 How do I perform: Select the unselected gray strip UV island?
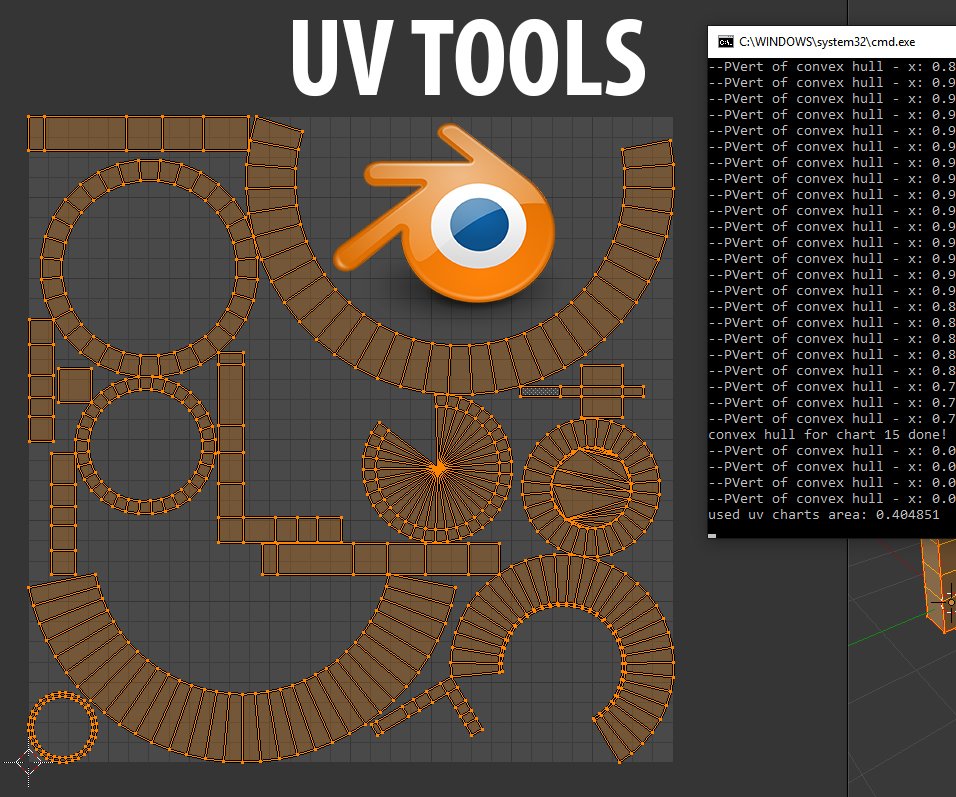[x=540, y=391]
